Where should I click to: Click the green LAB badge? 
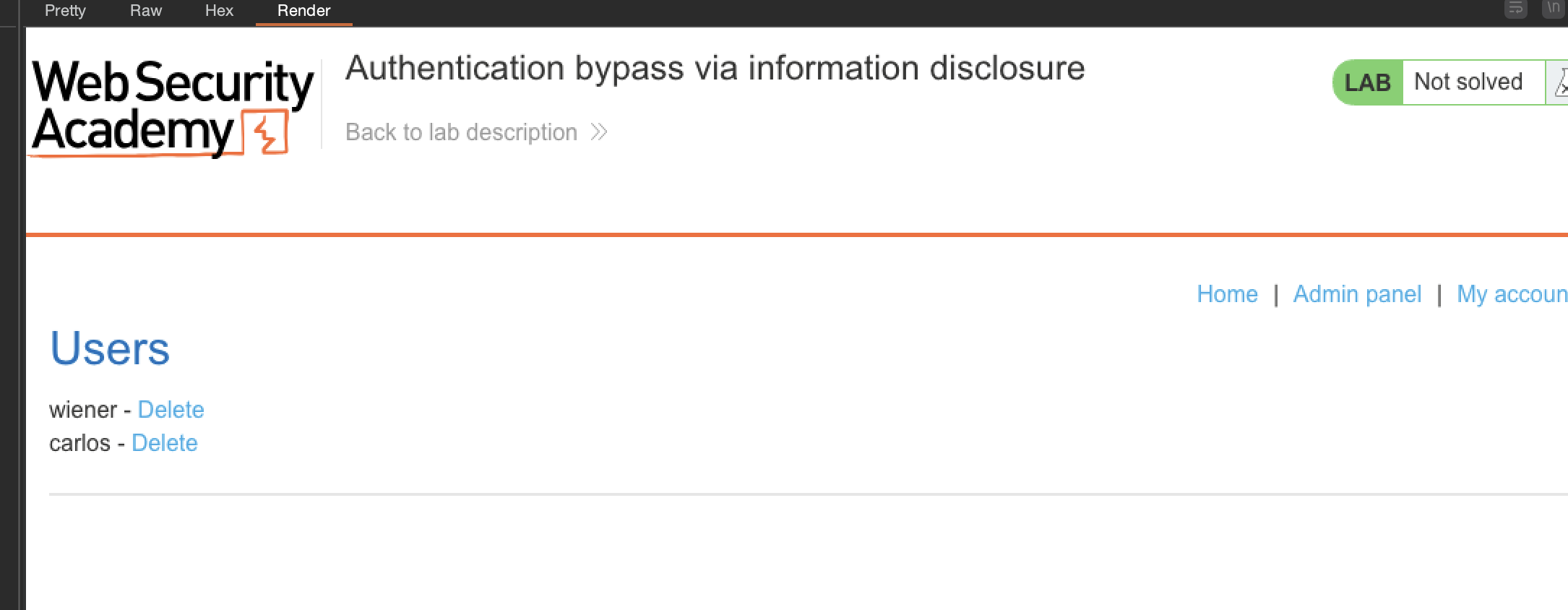pyautogui.click(x=1367, y=82)
